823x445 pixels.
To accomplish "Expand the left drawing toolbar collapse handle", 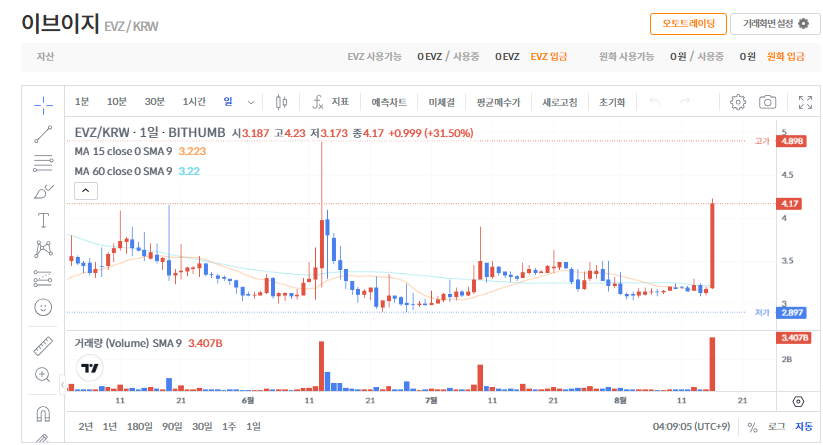I will tap(62, 385).
